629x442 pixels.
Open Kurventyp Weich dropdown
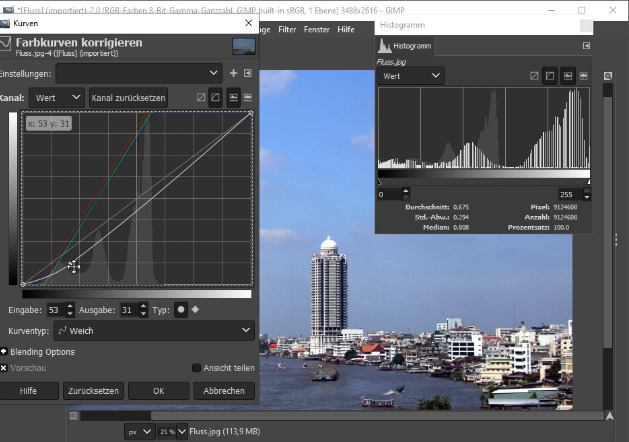154,330
